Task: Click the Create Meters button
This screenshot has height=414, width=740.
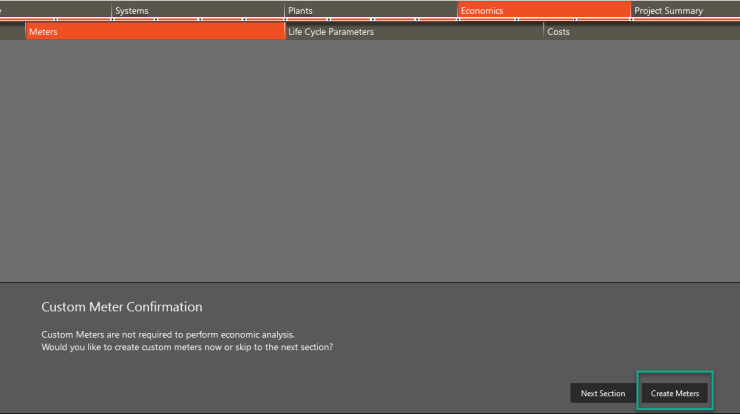Action: pos(674,393)
